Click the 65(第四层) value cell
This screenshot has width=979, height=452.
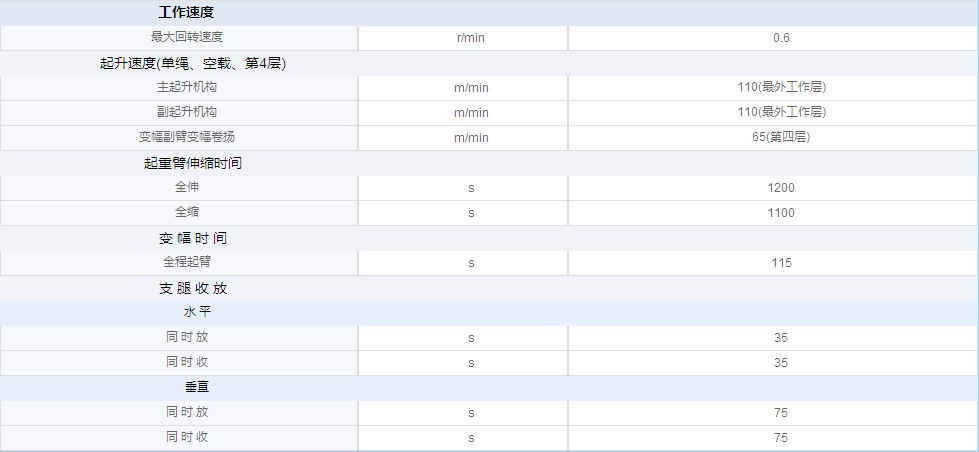point(781,137)
